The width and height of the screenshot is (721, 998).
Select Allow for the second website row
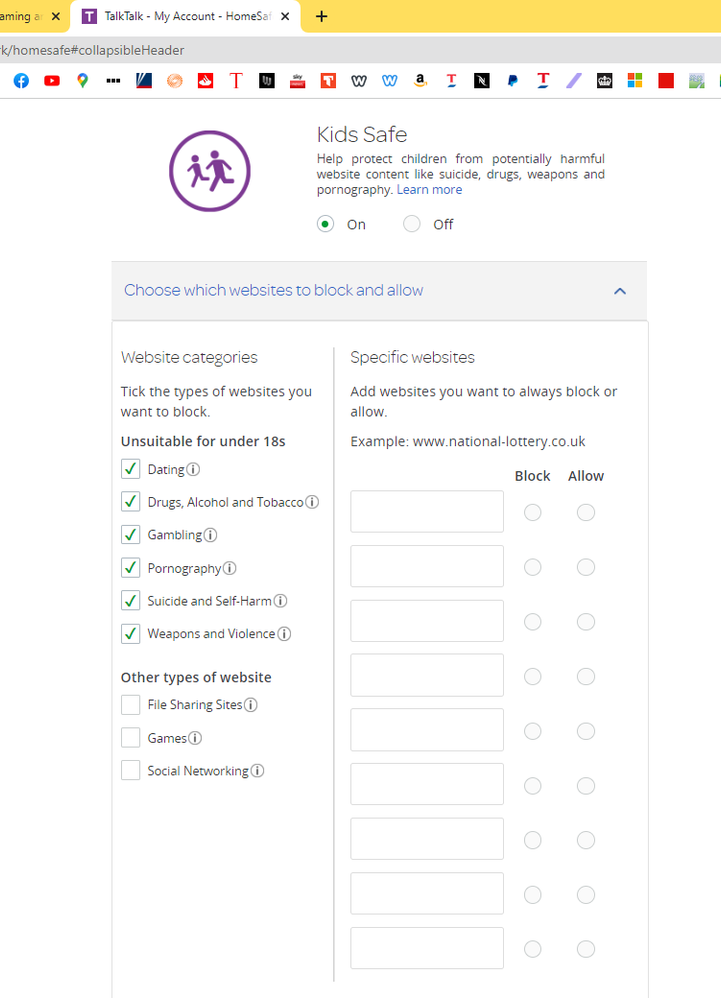click(586, 567)
